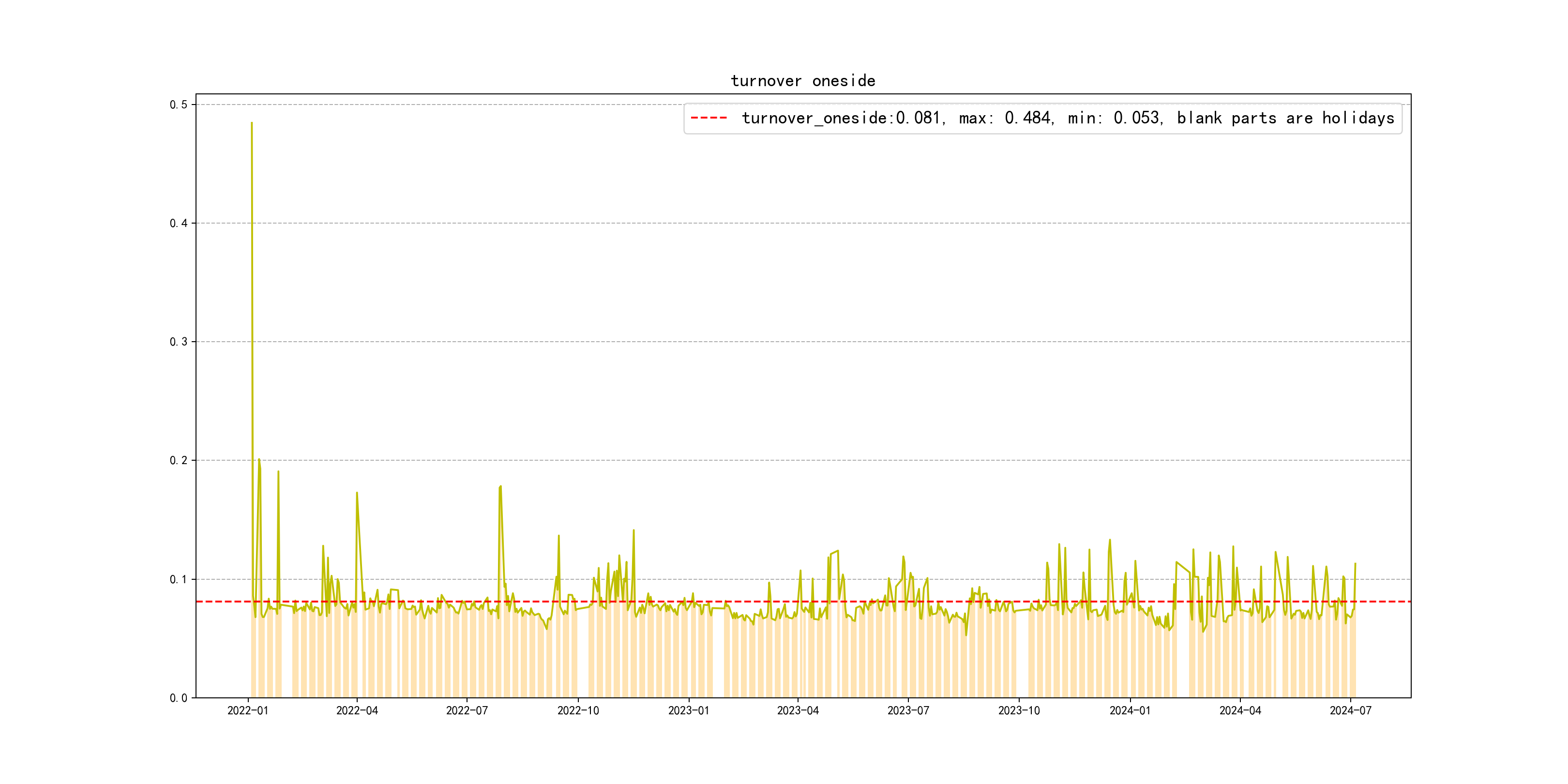The width and height of the screenshot is (1568, 784).
Task: Click the 0.4 y-axis tick label
Action: 179,224
